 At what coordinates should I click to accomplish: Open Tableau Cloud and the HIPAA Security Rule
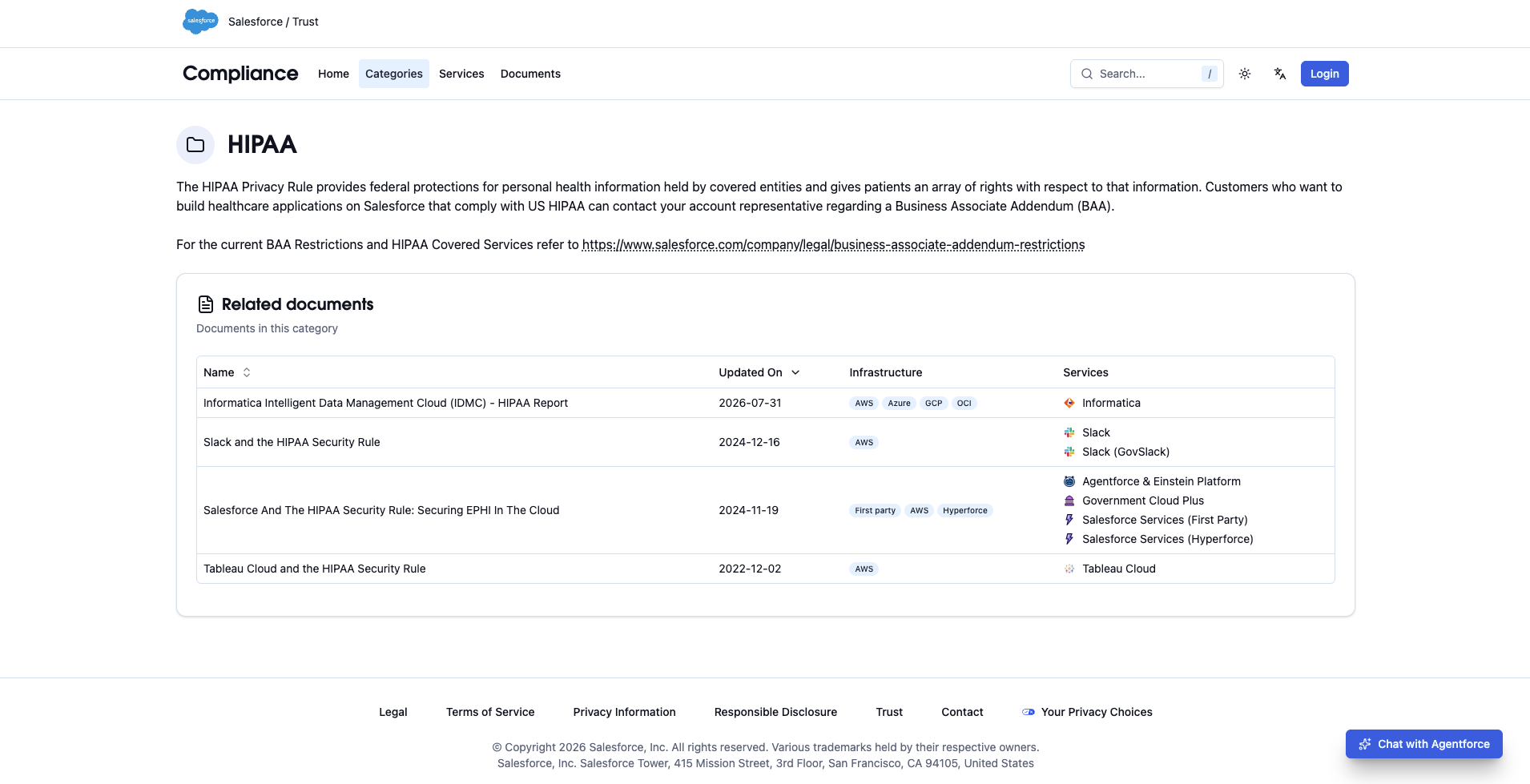coord(315,569)
